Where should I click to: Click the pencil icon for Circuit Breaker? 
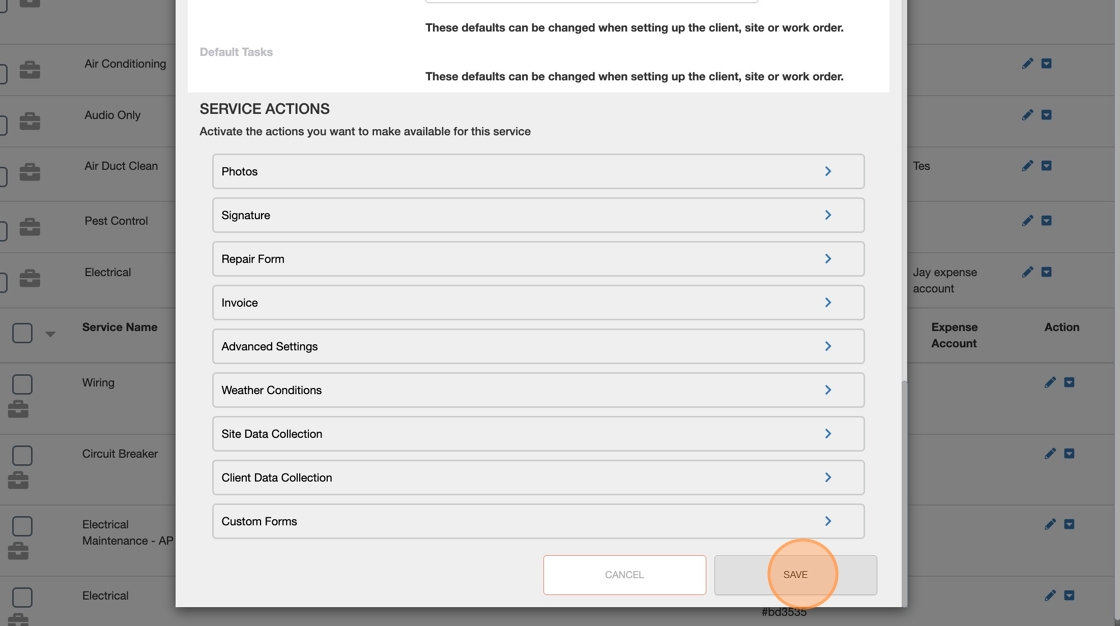pos(1050,454)
